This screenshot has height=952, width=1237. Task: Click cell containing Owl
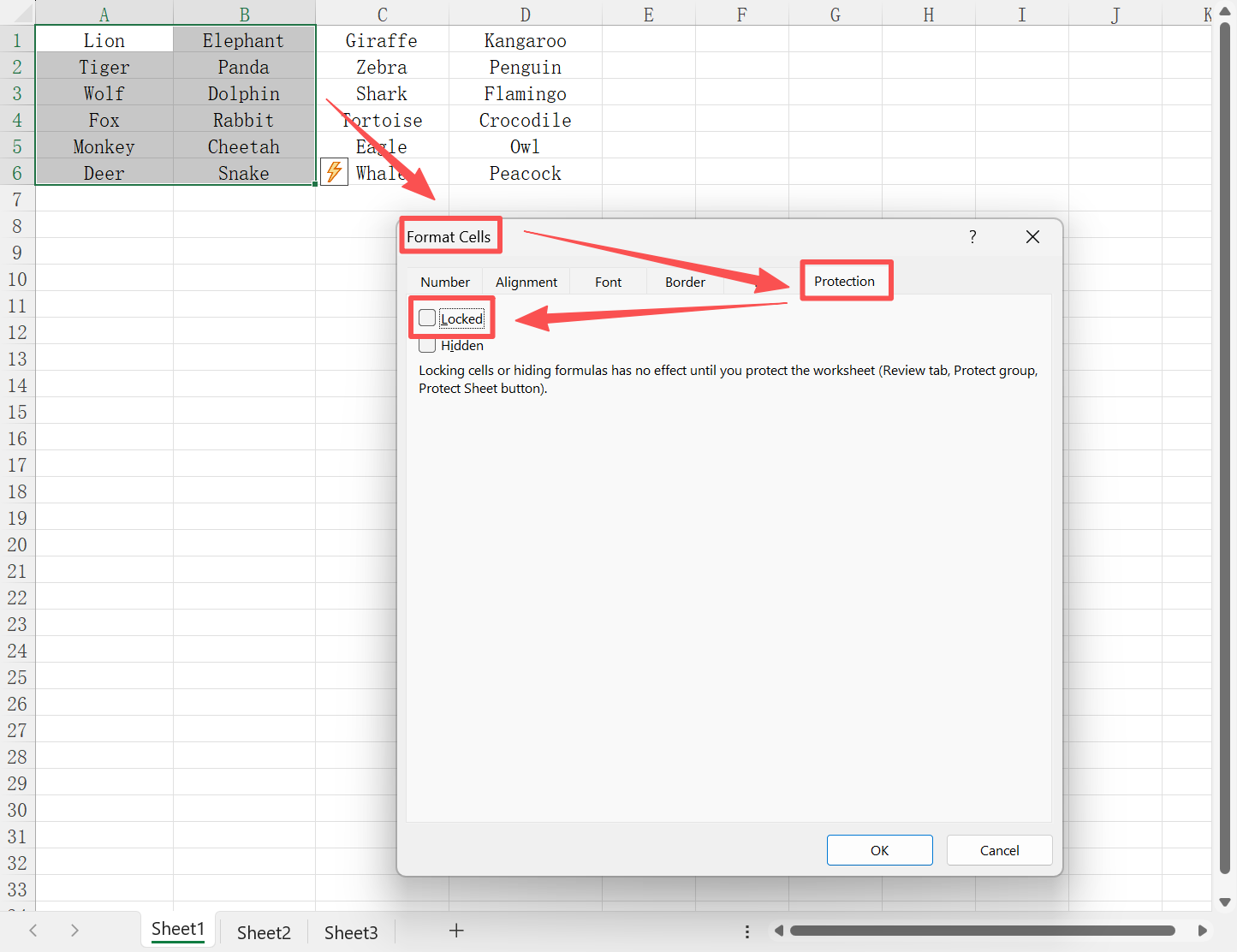[526, 146]
